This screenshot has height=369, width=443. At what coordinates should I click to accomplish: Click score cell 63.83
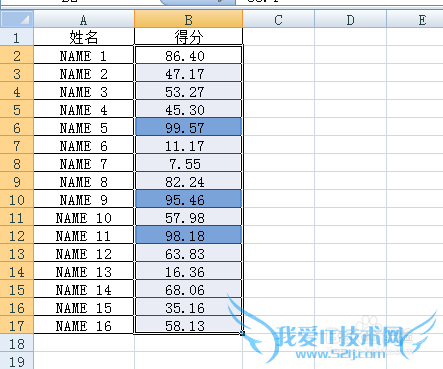(x=188, y=253)
